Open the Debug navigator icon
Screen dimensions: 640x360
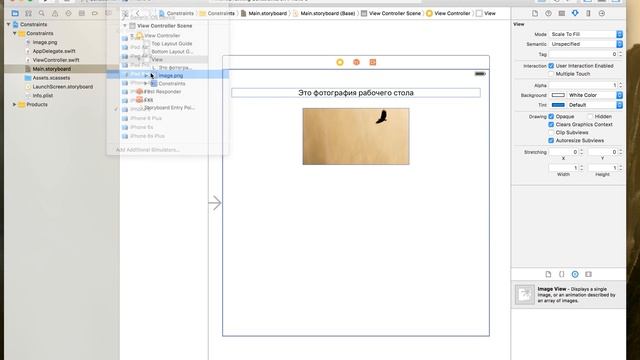point(82,13)
